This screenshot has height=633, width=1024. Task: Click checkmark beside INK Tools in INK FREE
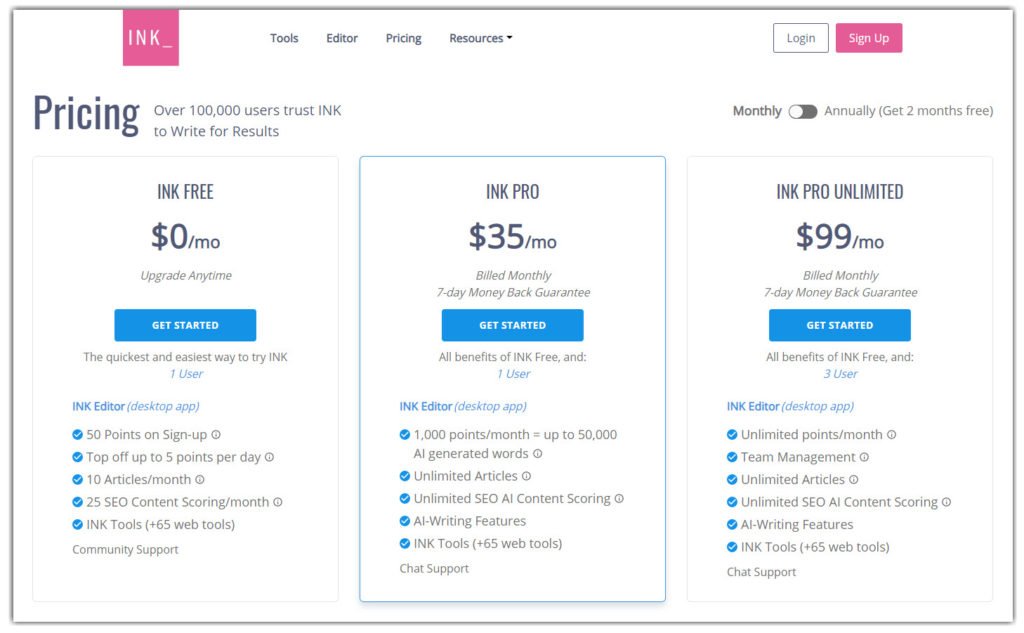tap(77, 525)
